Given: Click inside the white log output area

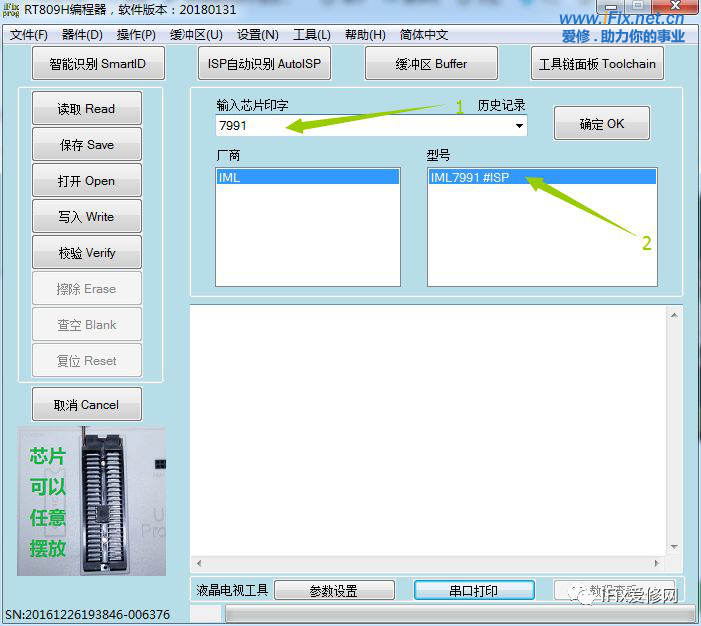Looking at the screenshot, I should [x=428, y=431].
